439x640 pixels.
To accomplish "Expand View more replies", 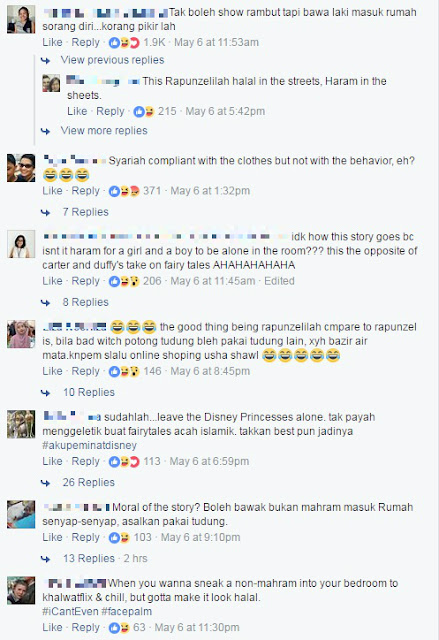I will coord(104,131).
